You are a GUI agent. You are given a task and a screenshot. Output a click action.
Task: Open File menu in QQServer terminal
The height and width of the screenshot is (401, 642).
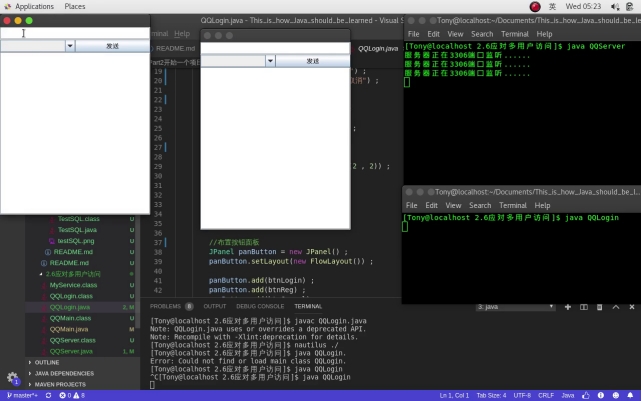[413, 34]
